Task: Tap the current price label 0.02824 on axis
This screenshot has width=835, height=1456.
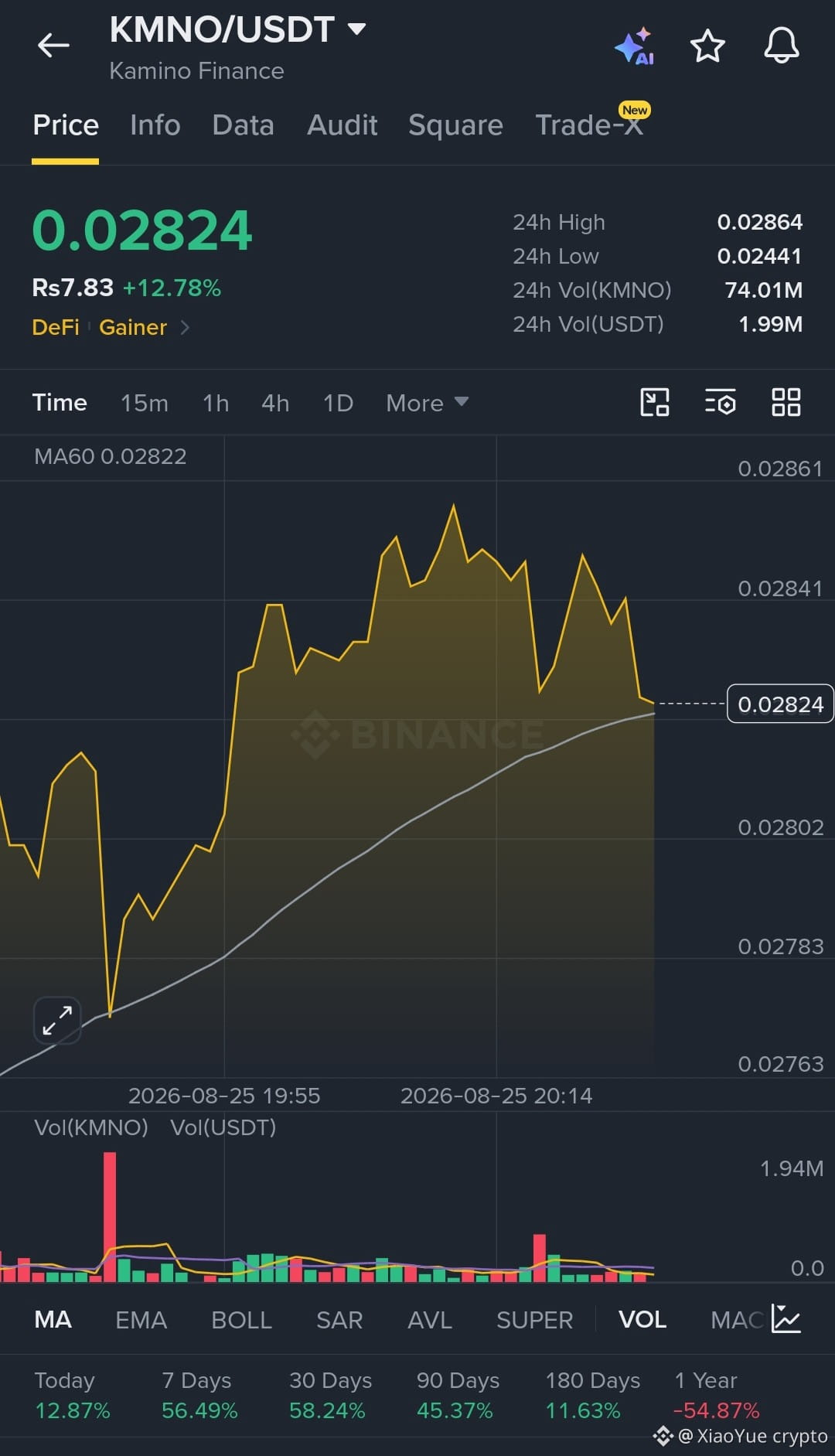Action: pos(780,704)
